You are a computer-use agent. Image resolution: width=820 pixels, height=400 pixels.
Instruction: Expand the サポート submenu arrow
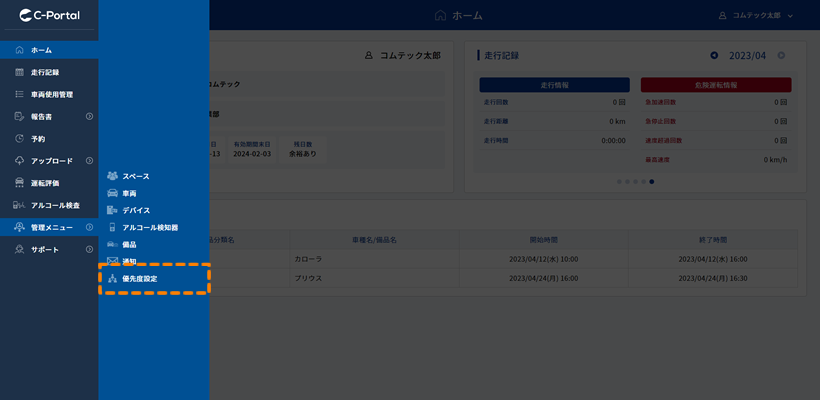[x=89, y=249]
